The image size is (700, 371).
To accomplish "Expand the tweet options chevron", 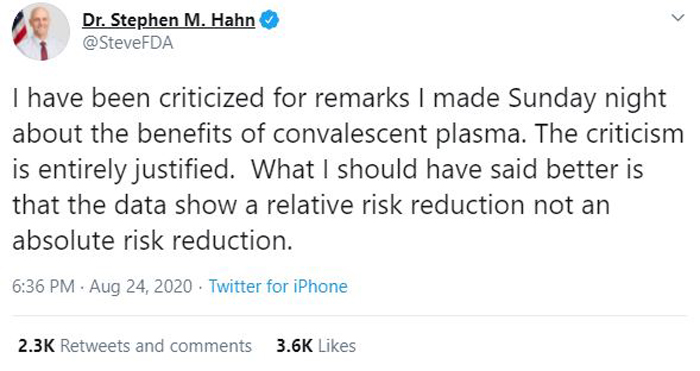I will click(678, 18).
